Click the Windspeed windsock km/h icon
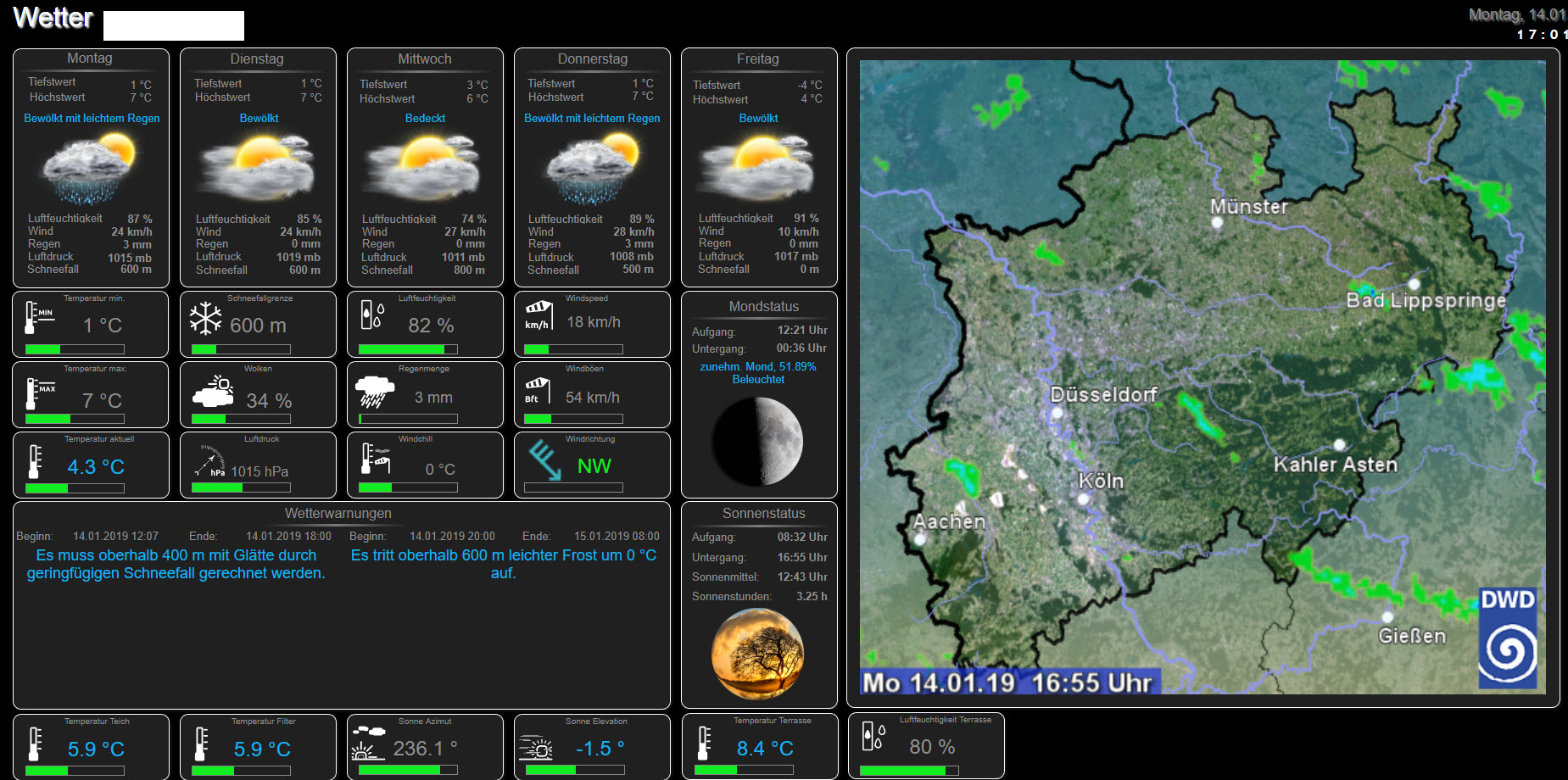Image resolution: width=1568 pixels, height=780 pixels. 538,315
